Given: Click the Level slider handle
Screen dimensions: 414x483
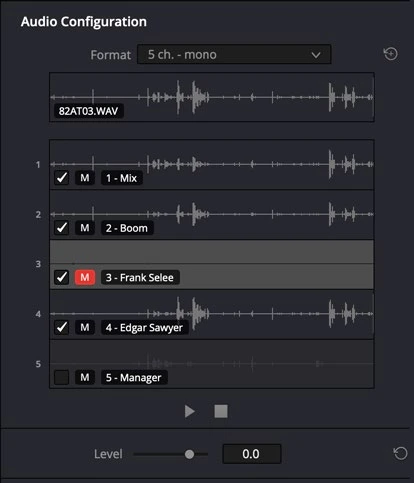Looking at the screenshot, I should [x=189, y=454].
